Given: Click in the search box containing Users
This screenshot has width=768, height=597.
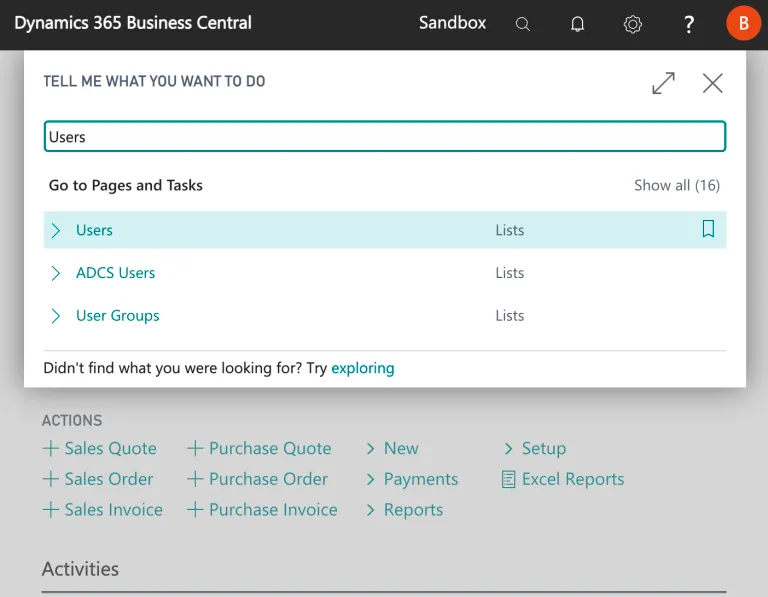Looking at the screenshot, I should point(384,137).
